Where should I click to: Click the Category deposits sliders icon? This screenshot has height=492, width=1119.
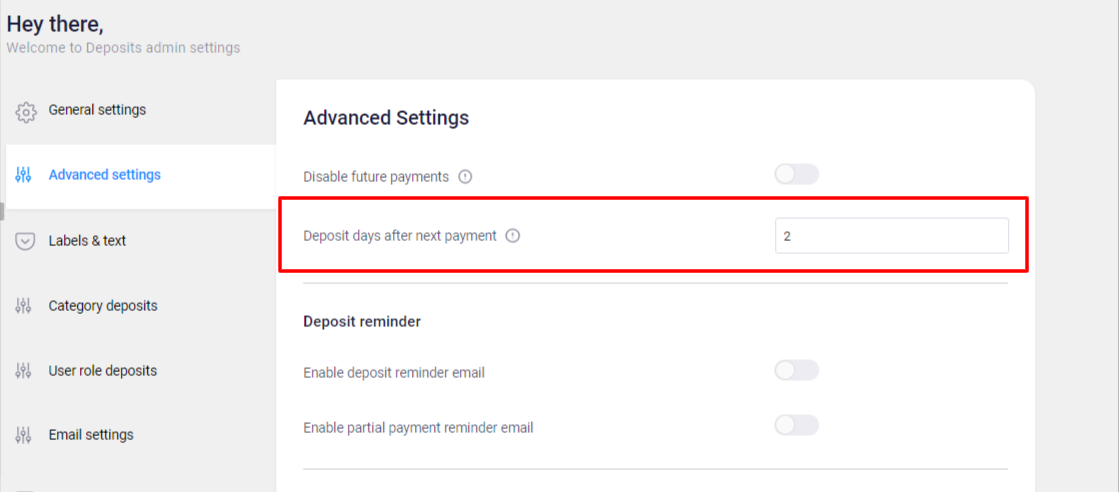coord(24,306)
